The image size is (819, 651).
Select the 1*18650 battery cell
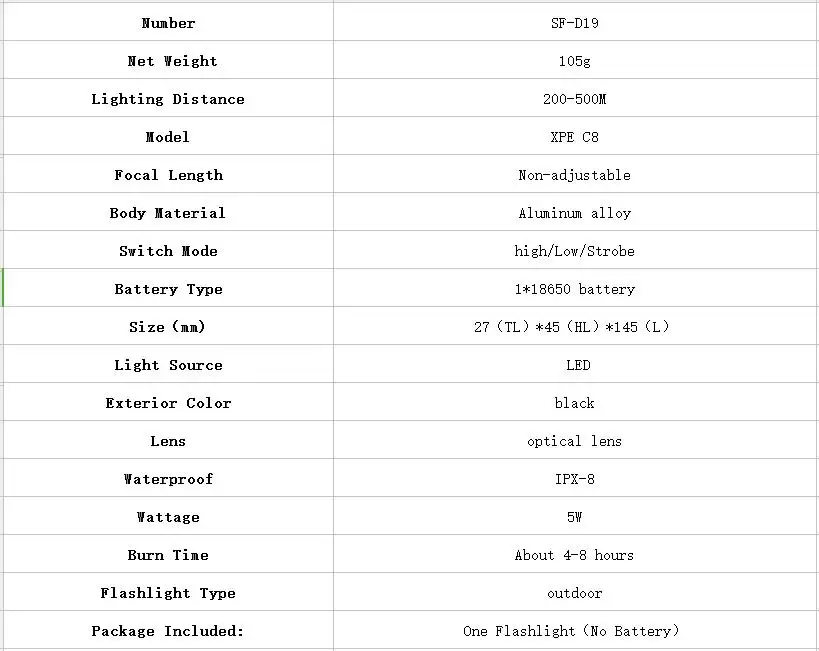[x=575, y=289]
